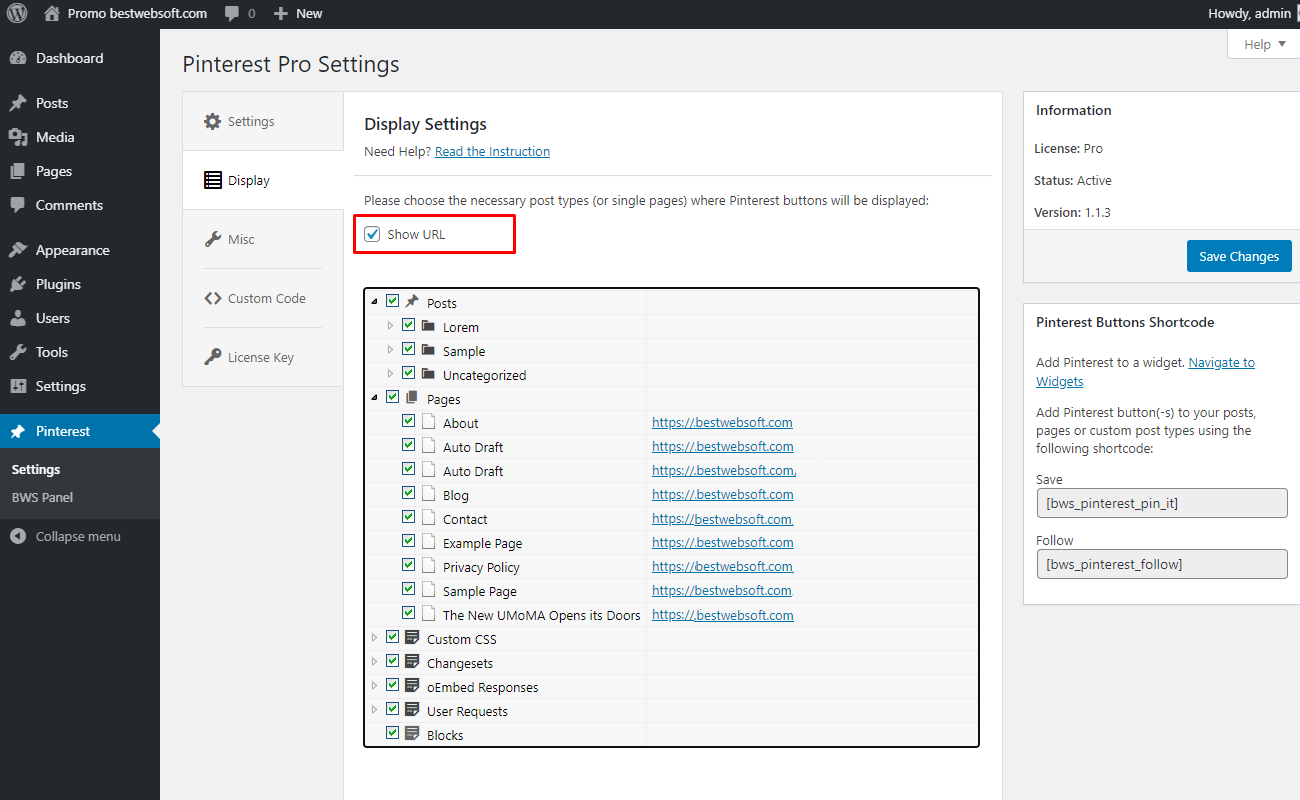Open BWS Panel submenu item
1300x800 pixels.
pos(42,497)
